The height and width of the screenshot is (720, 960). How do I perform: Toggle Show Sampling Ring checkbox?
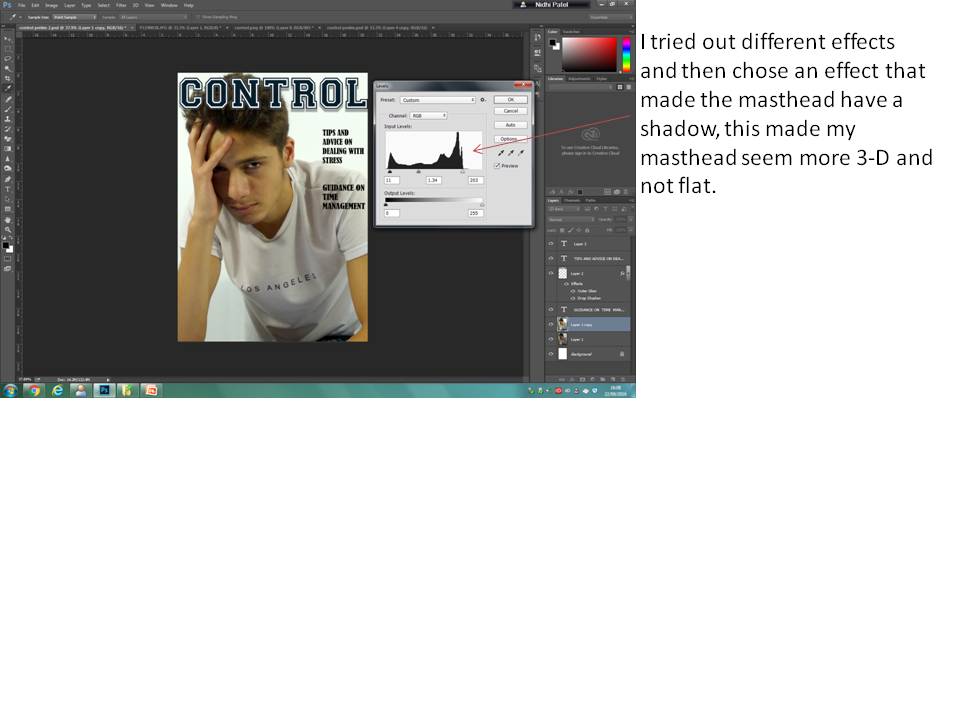(198, 17)
